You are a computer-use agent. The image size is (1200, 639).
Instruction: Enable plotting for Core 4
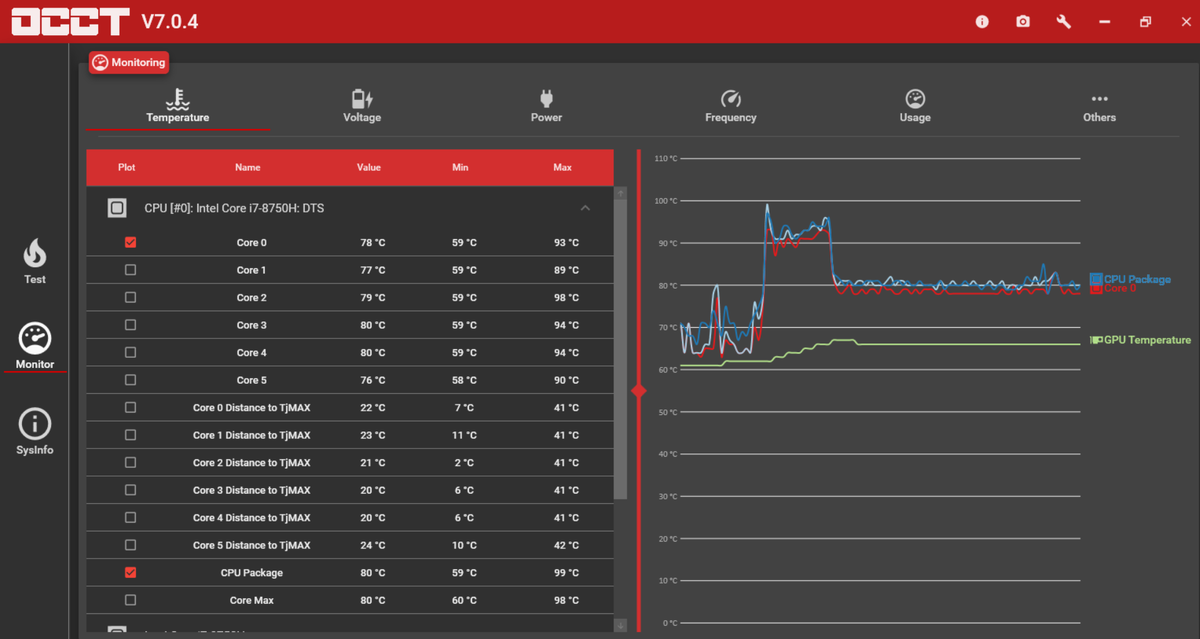pos(130,352)
